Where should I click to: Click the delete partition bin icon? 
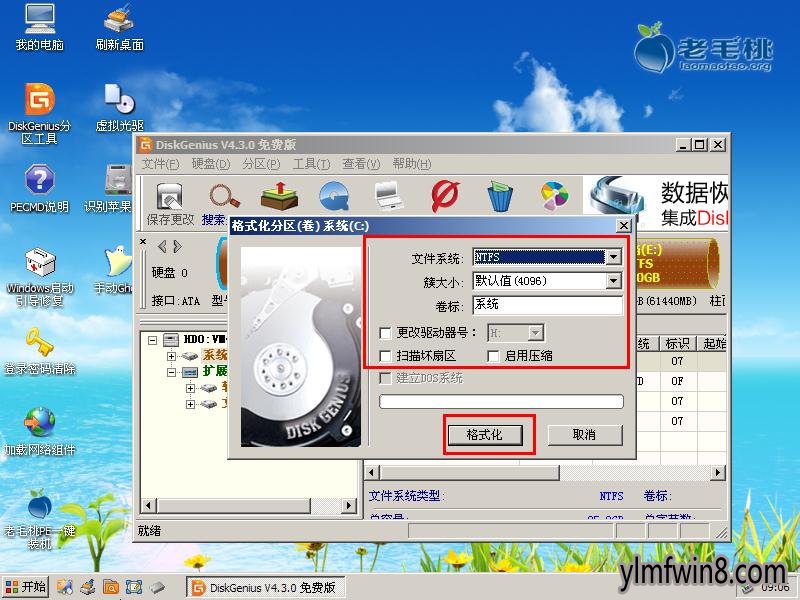point(500,196)
